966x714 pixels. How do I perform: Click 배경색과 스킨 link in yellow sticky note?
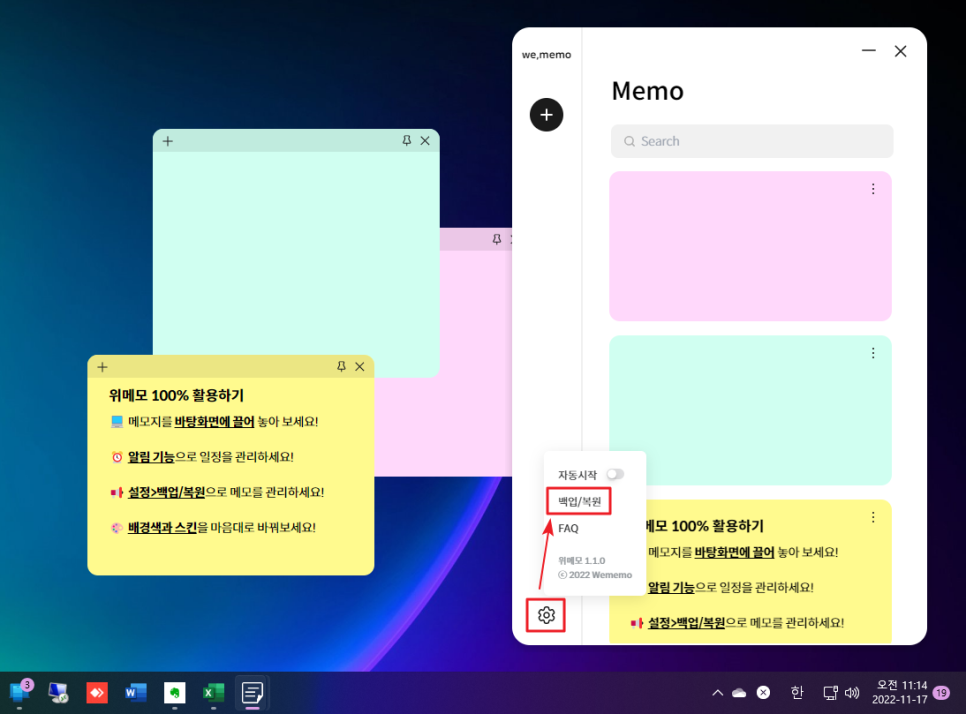[x=162, y=527]
